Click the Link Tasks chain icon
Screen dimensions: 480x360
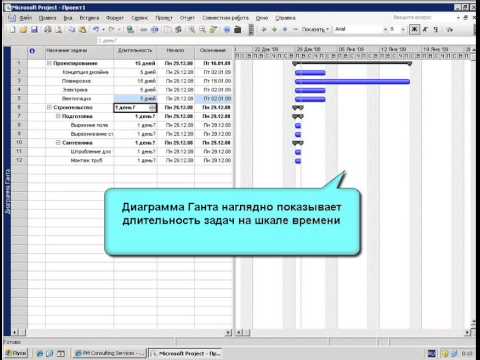pyautogui.click(x=144, y=30)
